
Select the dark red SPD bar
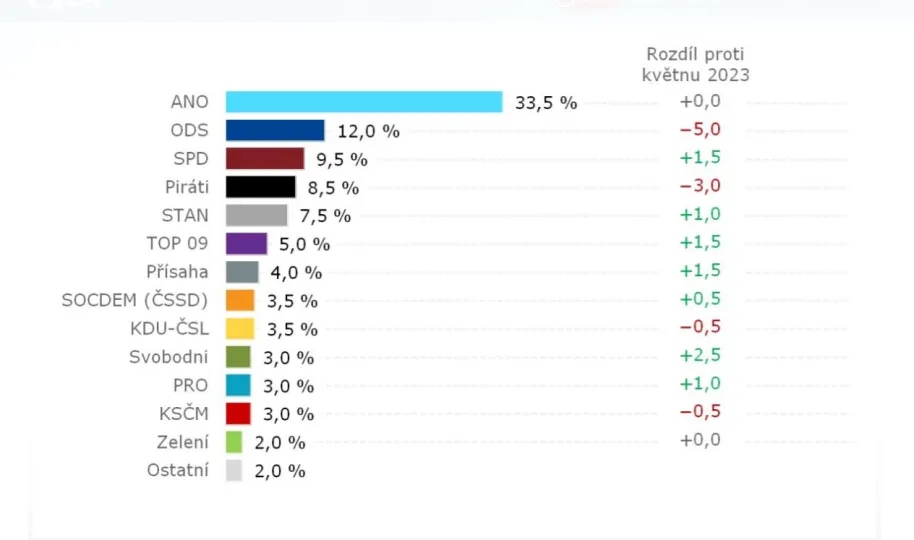(265, 159)
